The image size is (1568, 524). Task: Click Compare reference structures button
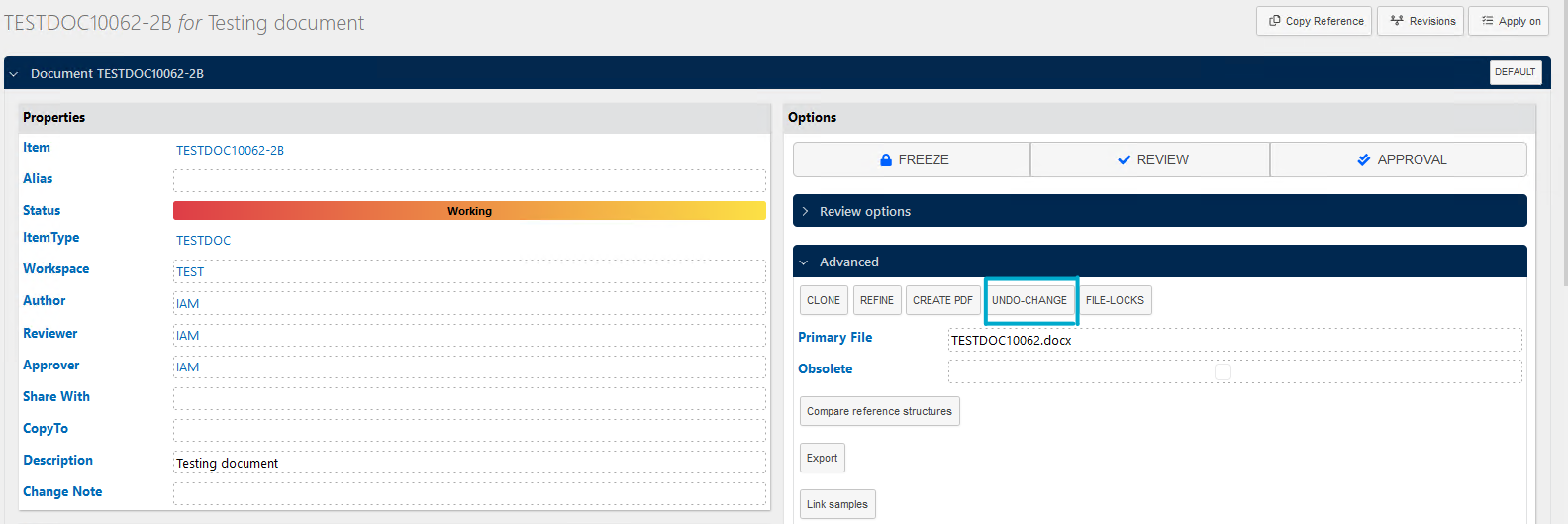[879, 411]
